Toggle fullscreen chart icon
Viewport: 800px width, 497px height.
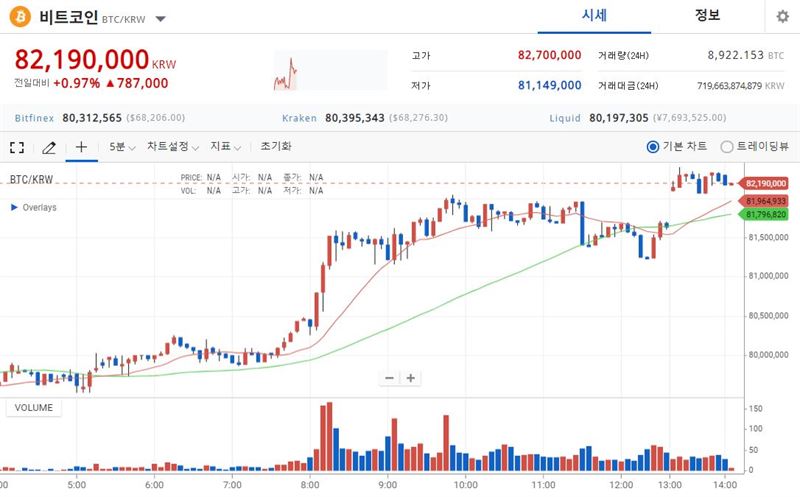click(17, 147)
